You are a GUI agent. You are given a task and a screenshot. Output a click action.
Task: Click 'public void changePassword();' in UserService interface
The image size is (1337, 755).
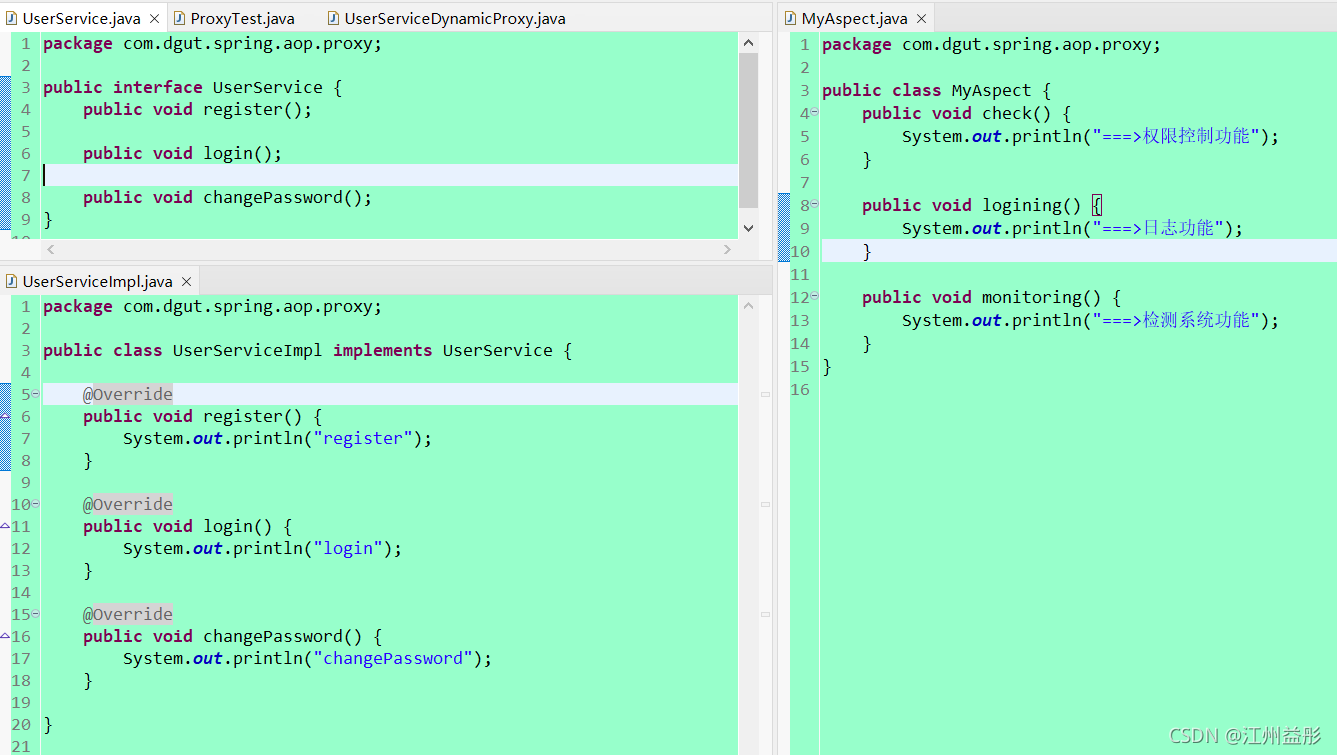pos(228,197)
